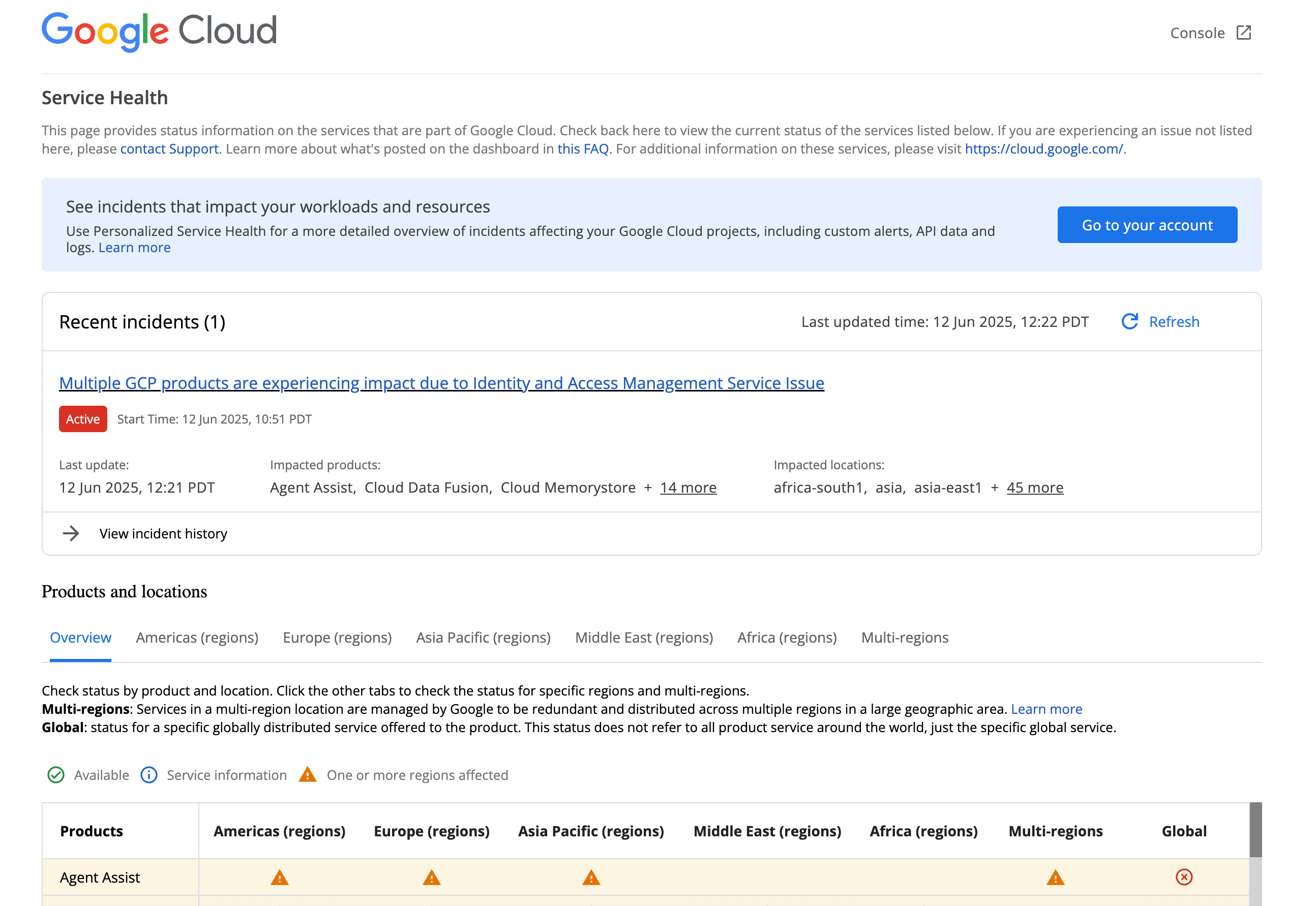Click the Agent Assist row label
Image resolution: width=1316 pixels, height=906 pixels.
(x=100, y=878)
